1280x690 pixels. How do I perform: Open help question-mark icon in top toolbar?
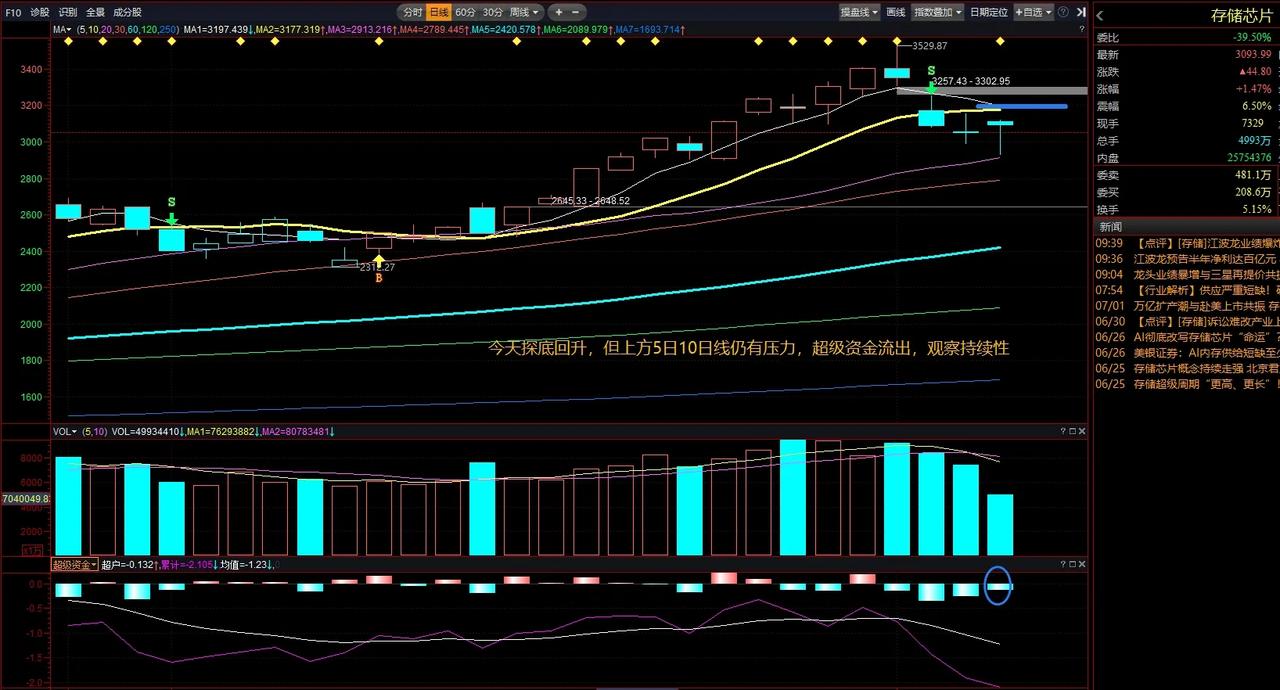tap(1063, 12)
